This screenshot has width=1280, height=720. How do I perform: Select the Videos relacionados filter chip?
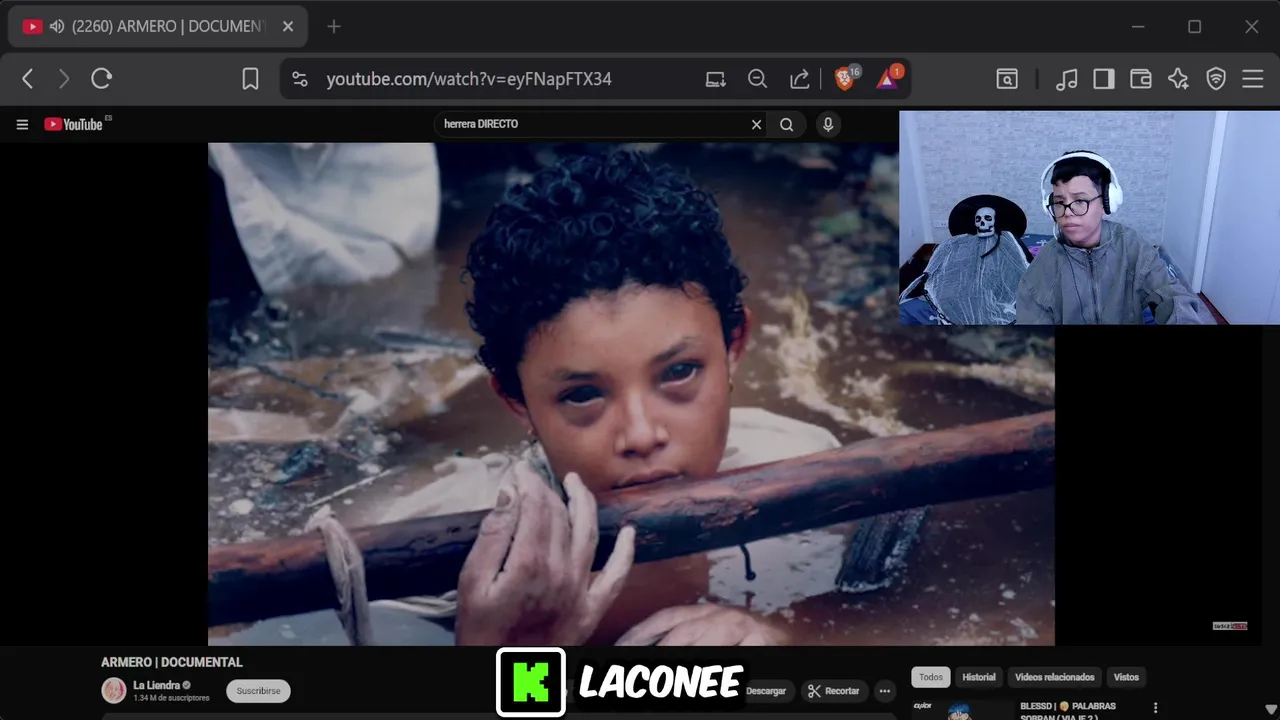click(x=1055, y=677)
